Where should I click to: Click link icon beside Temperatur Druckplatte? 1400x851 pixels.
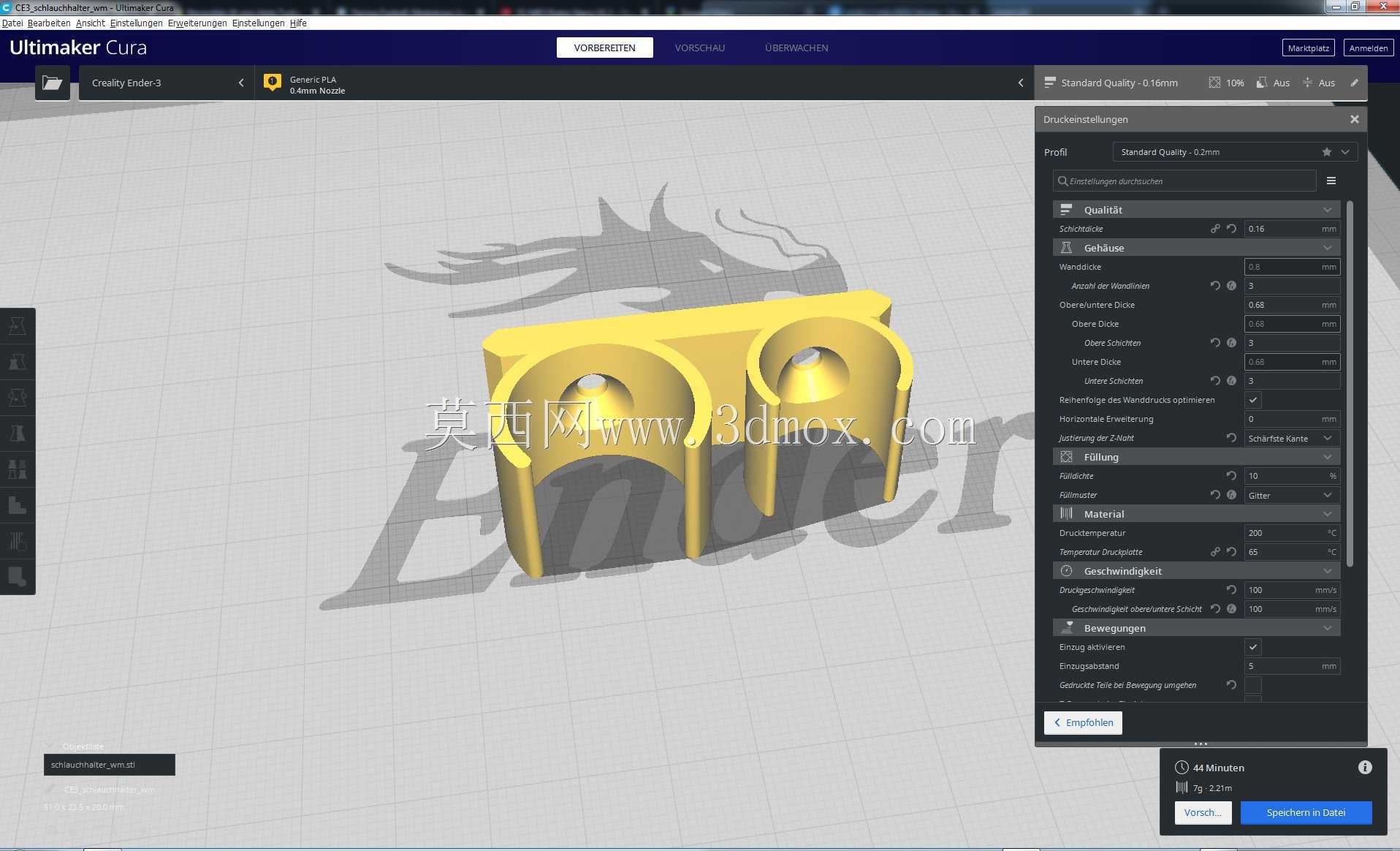(1215, 552)
